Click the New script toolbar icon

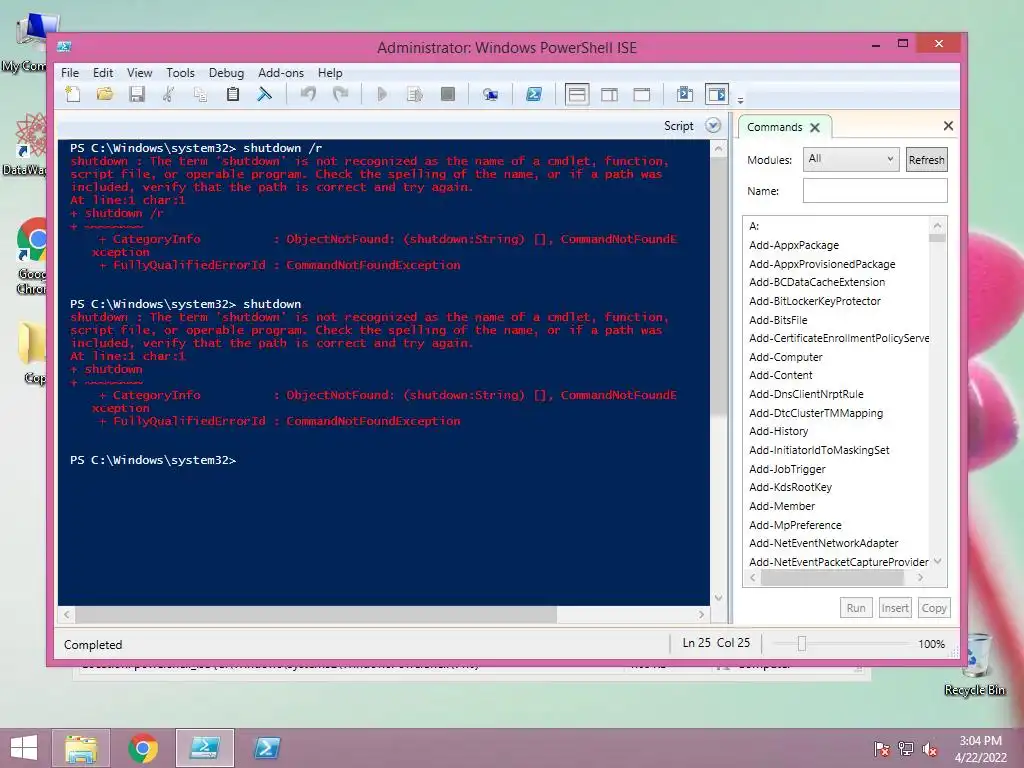[73, 95]
